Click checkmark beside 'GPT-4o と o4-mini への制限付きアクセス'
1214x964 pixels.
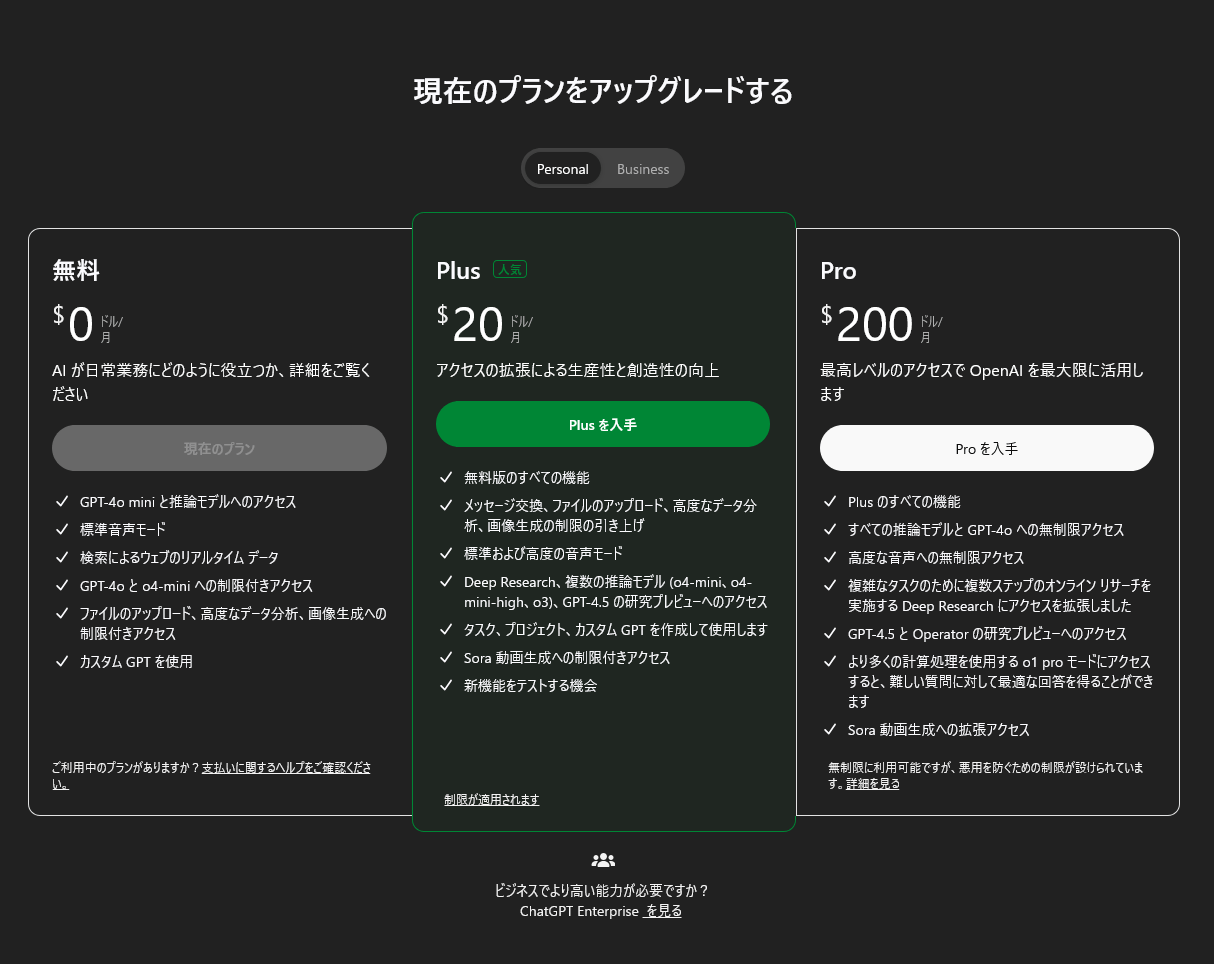(62, 586)
